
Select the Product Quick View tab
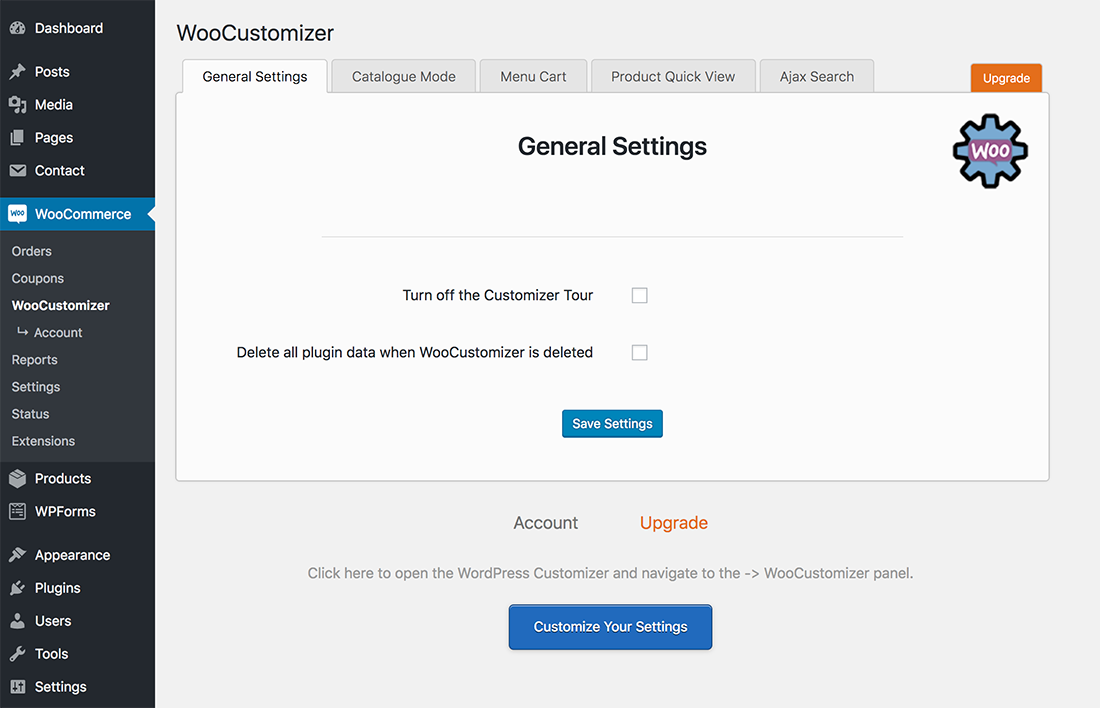673,77
